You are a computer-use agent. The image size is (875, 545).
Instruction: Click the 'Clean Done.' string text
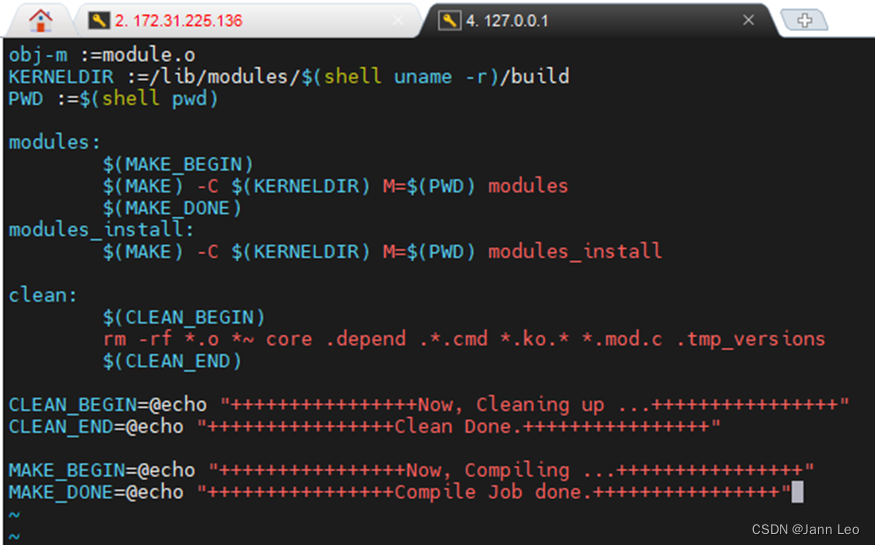[458, 427]
